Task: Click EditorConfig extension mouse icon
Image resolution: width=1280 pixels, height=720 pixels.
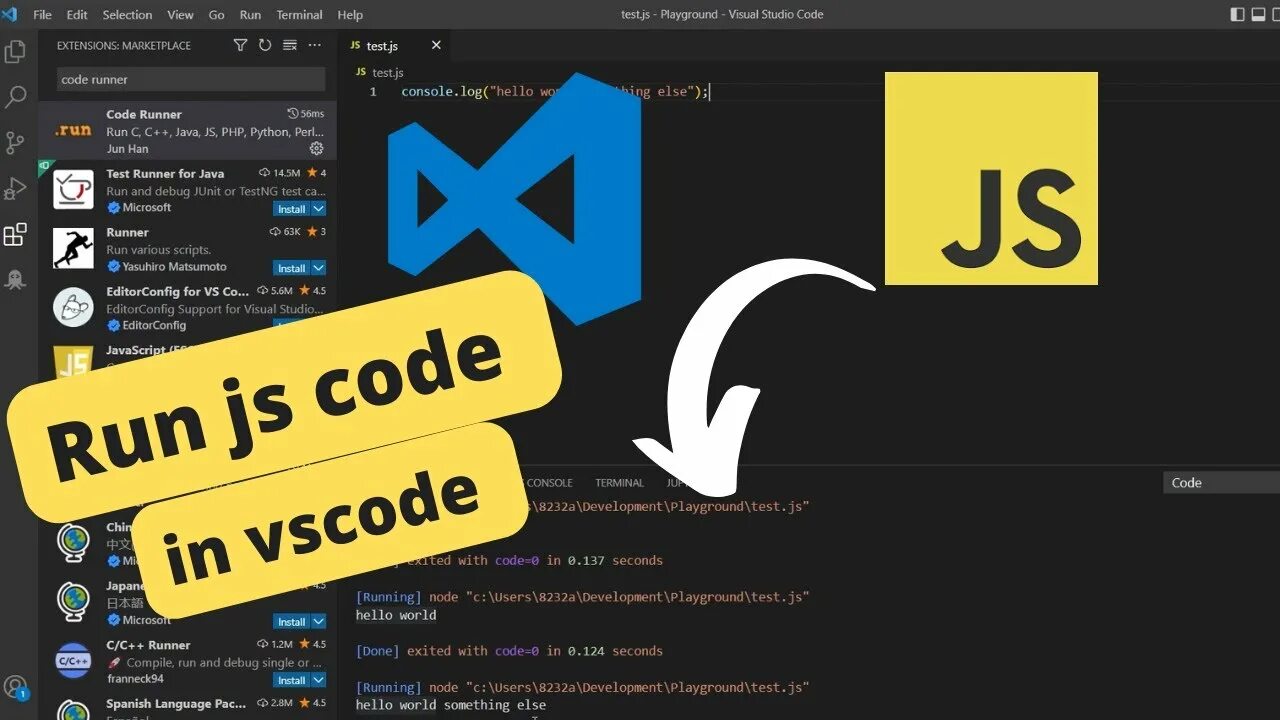Action: [73, 308]
